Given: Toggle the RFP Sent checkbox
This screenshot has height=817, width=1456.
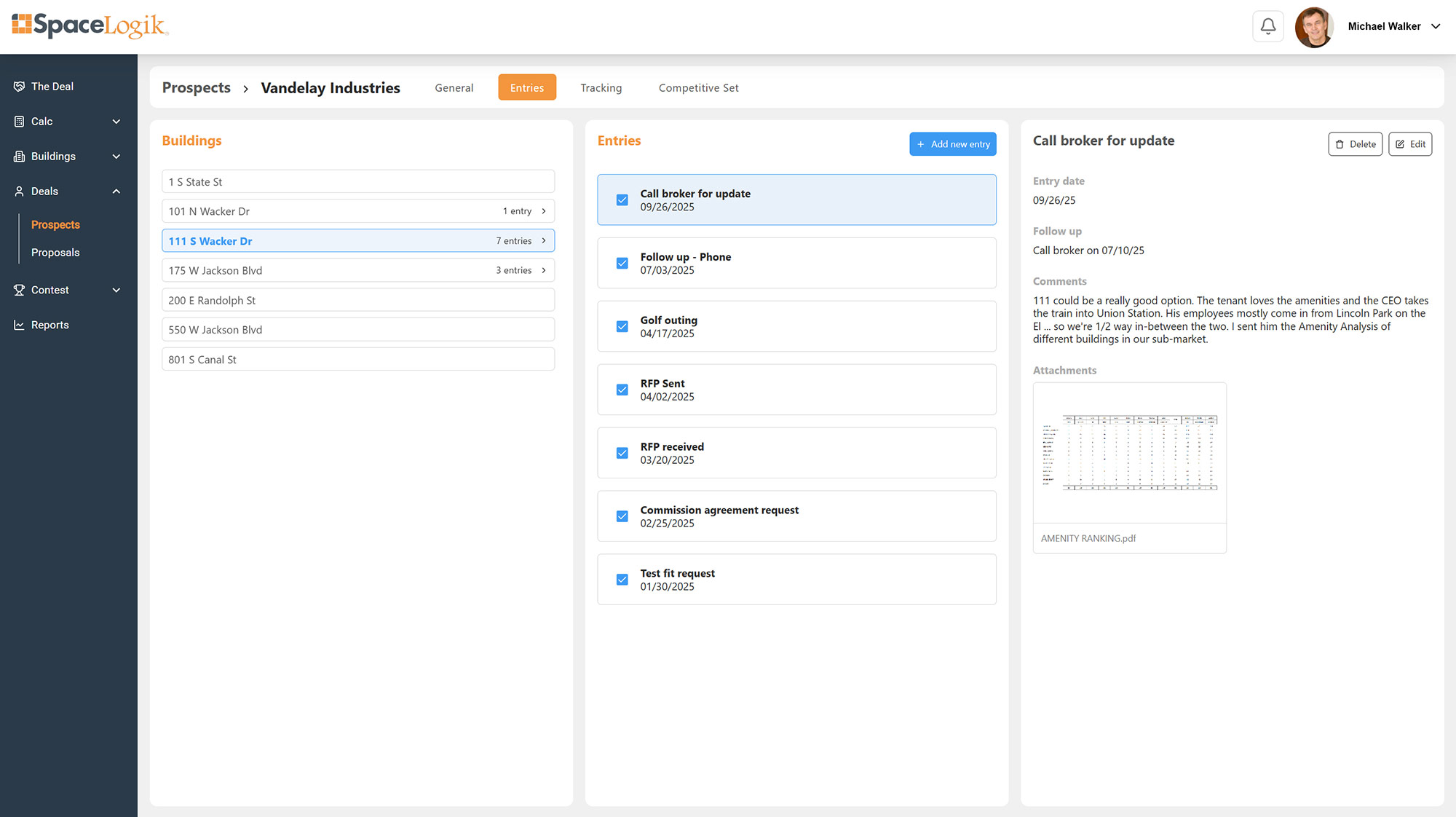Looking at the screenshot, I should point(622,390).
